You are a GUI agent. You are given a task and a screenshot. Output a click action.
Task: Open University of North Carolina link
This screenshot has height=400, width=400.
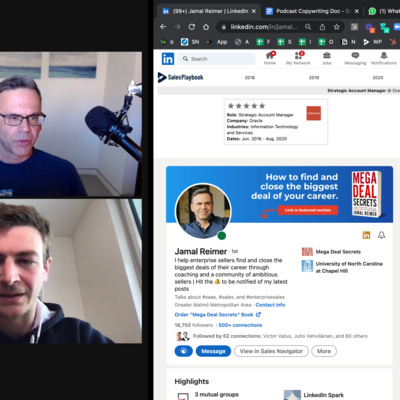(342, 267)
